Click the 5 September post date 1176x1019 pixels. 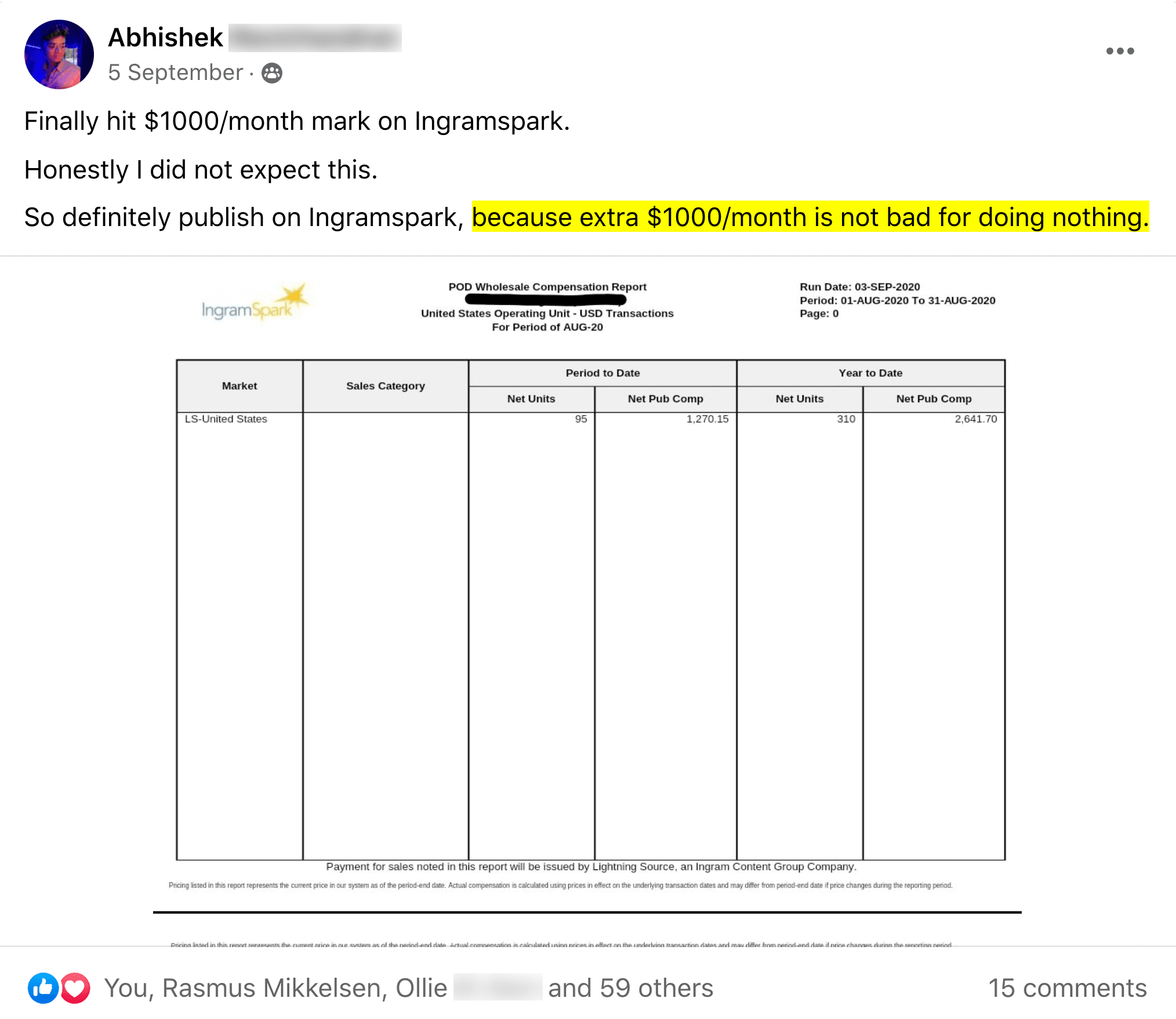(x=175, y=73)
